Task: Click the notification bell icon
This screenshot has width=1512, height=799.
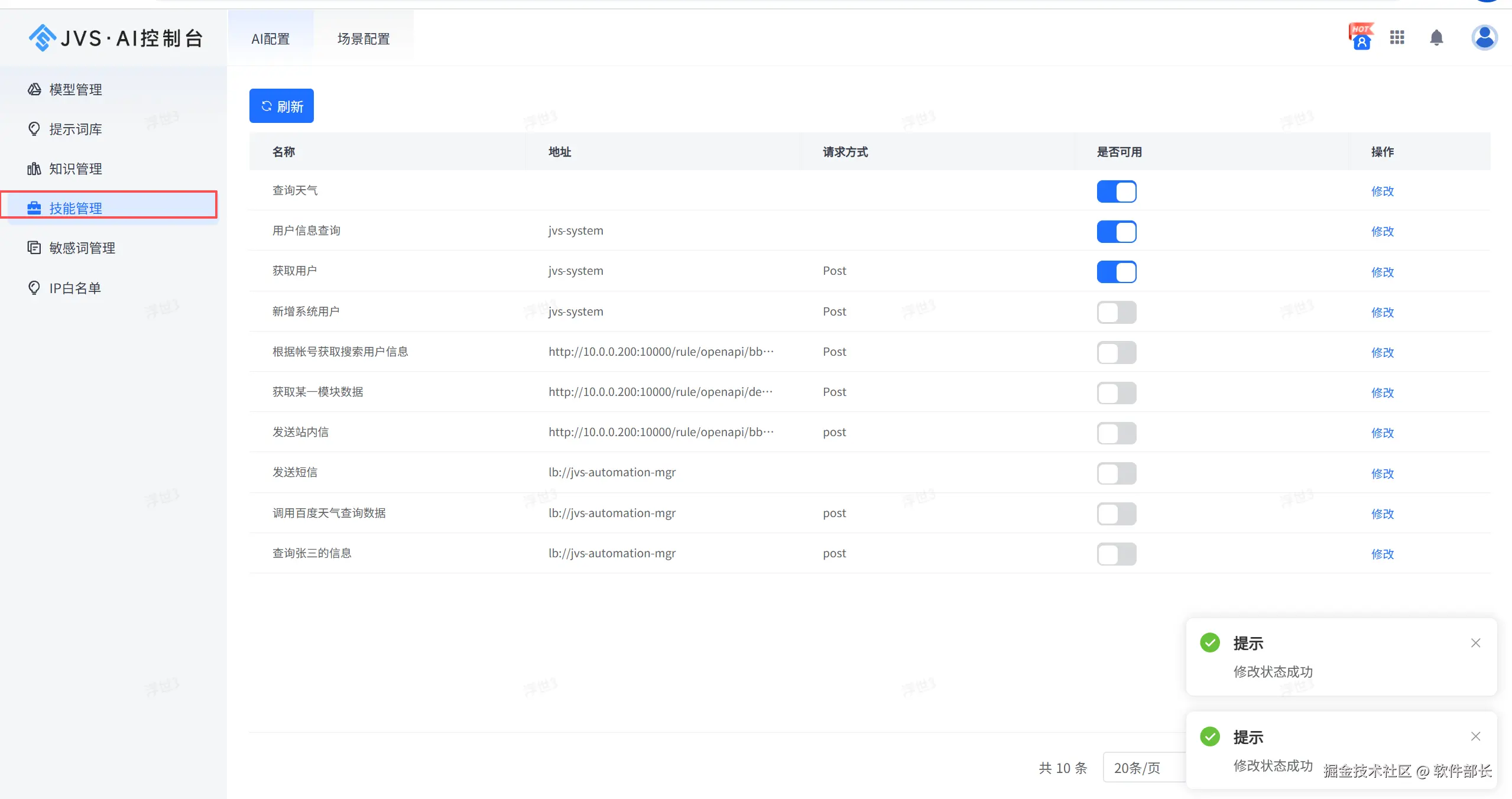Action: (1436, 38)
